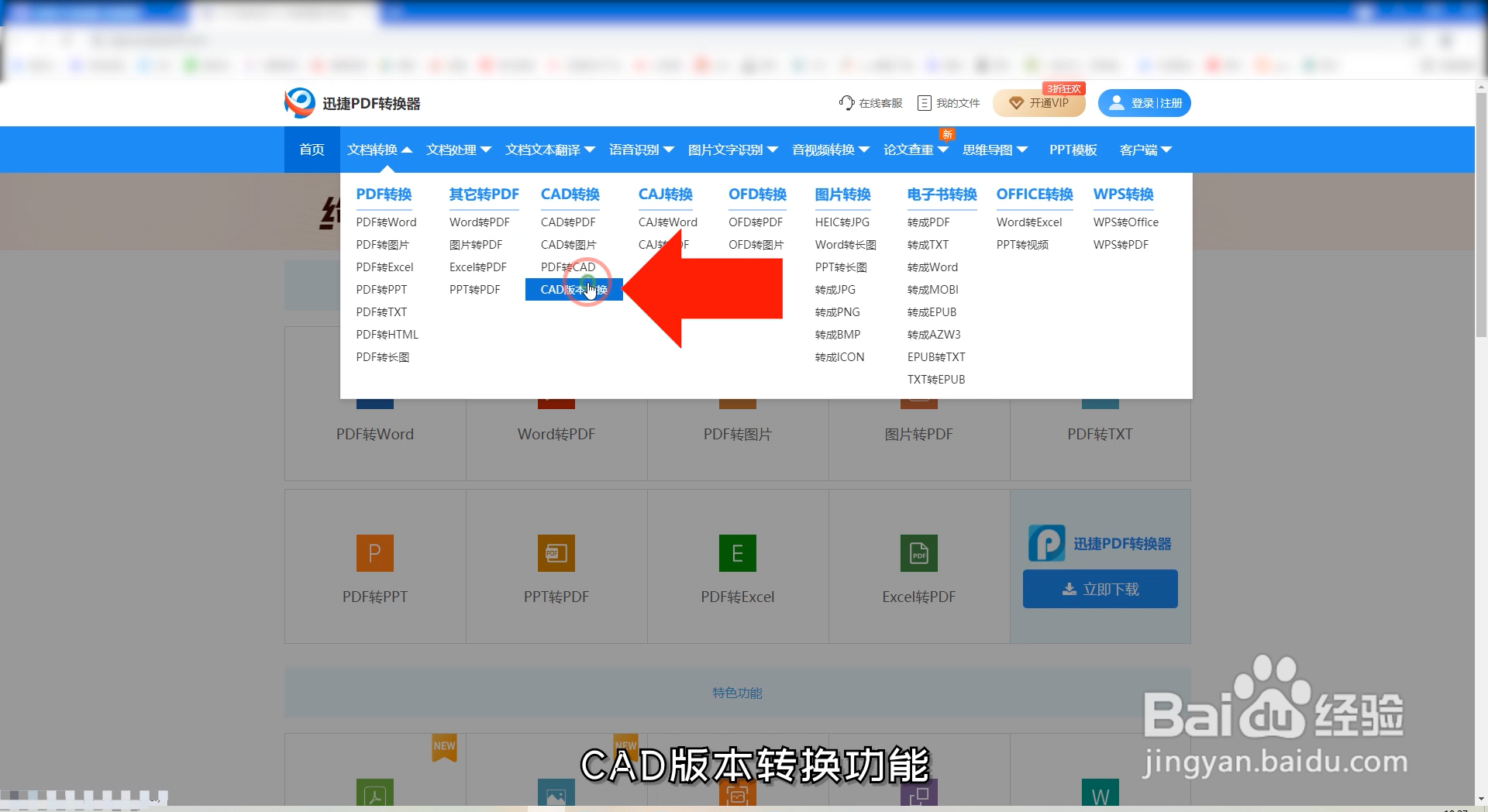
Task: Open the green PDF icon with NEW badge
Action: point(375,793)
